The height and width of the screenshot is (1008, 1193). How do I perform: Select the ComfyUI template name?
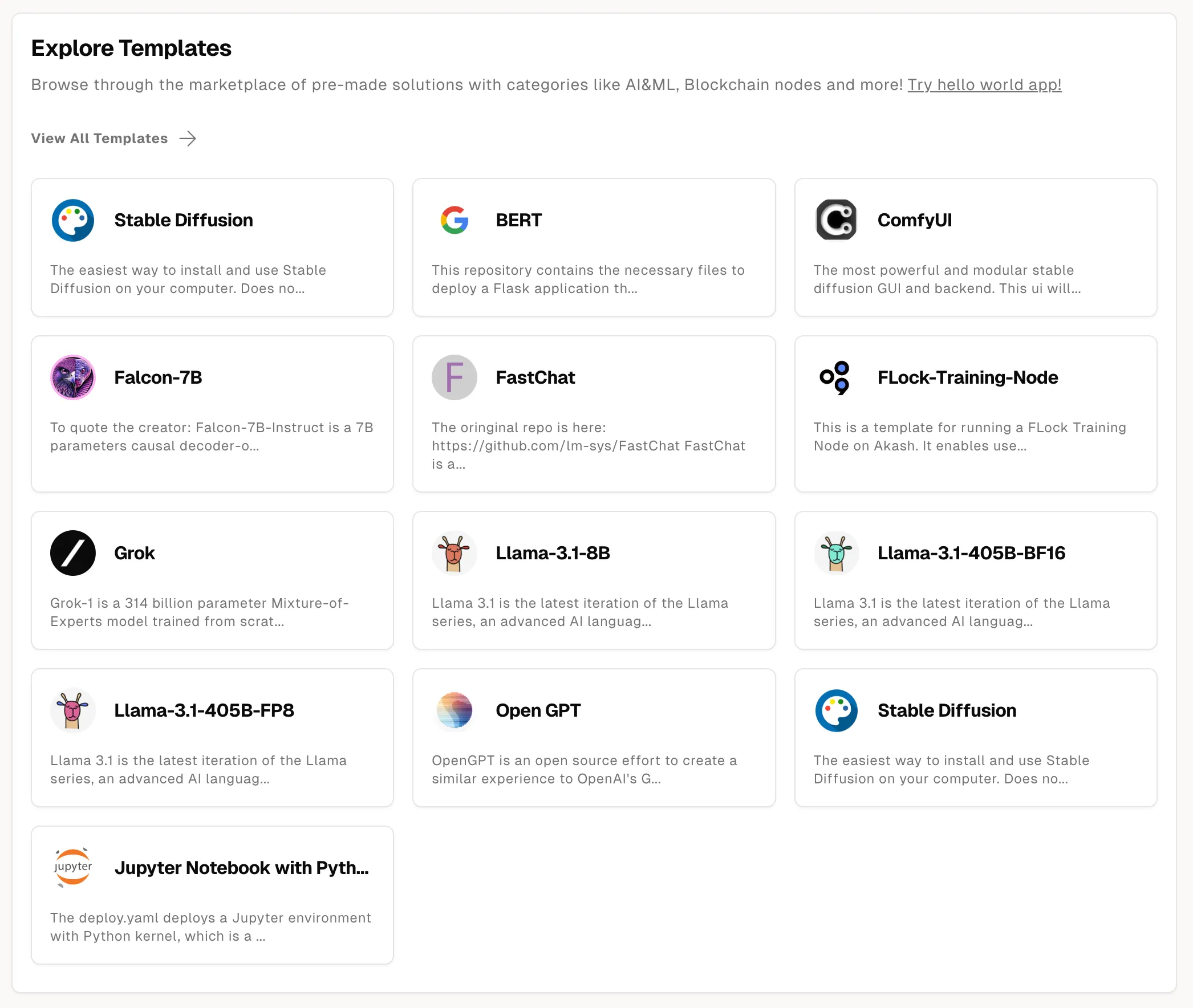click(914, 220)
